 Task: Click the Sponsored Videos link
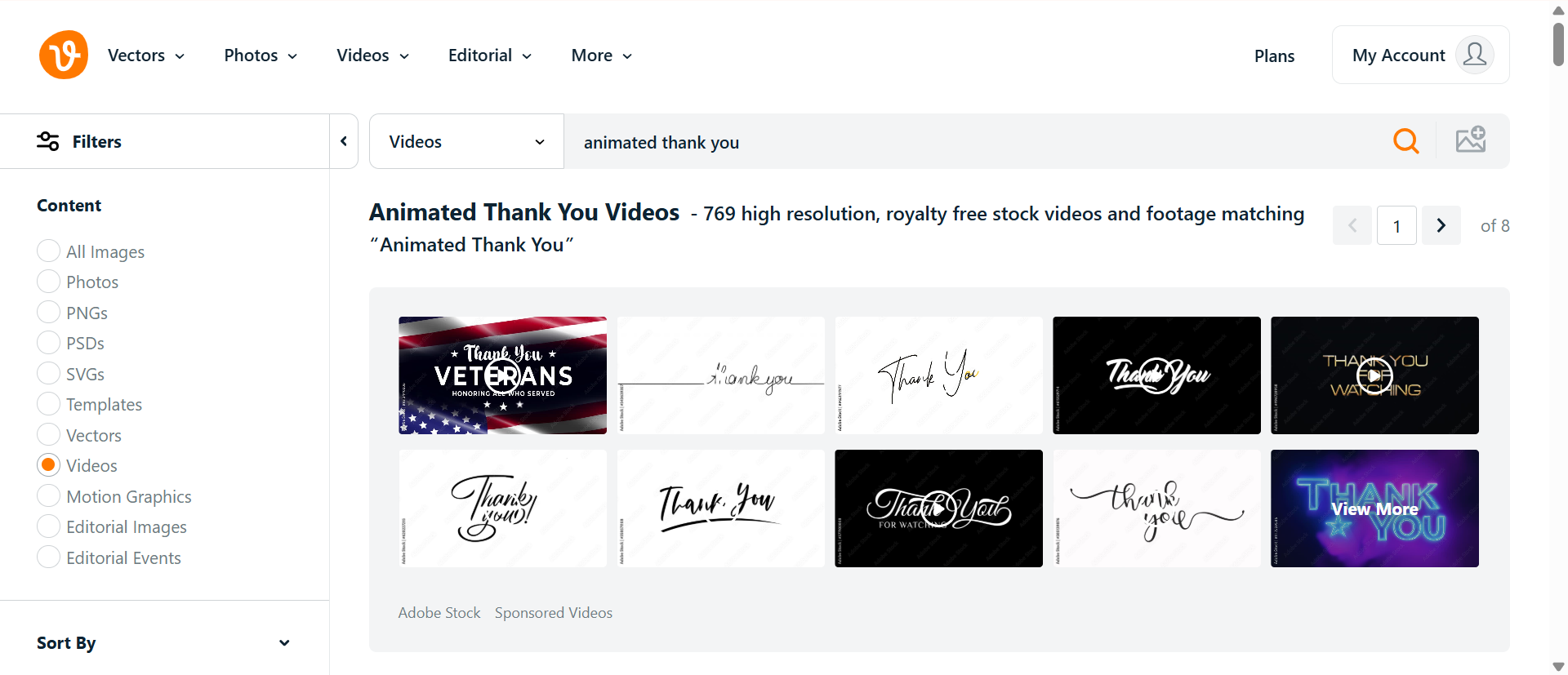554,612
